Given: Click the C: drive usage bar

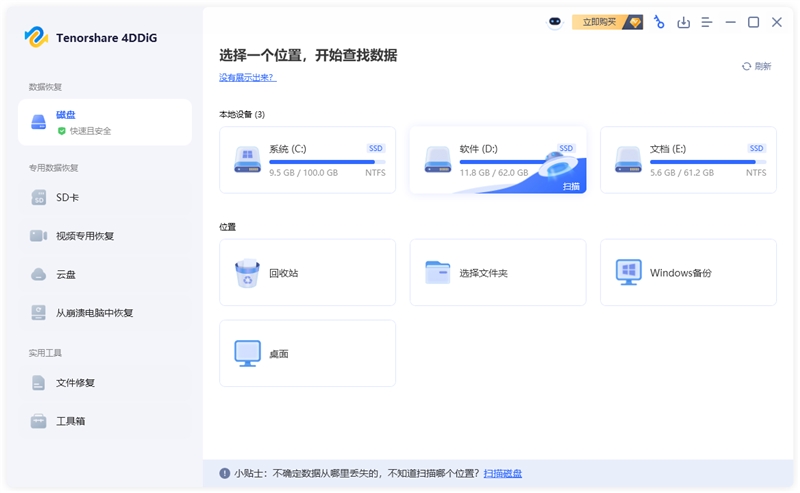Looking at the screenshot, I should click(x=327, y=162).
